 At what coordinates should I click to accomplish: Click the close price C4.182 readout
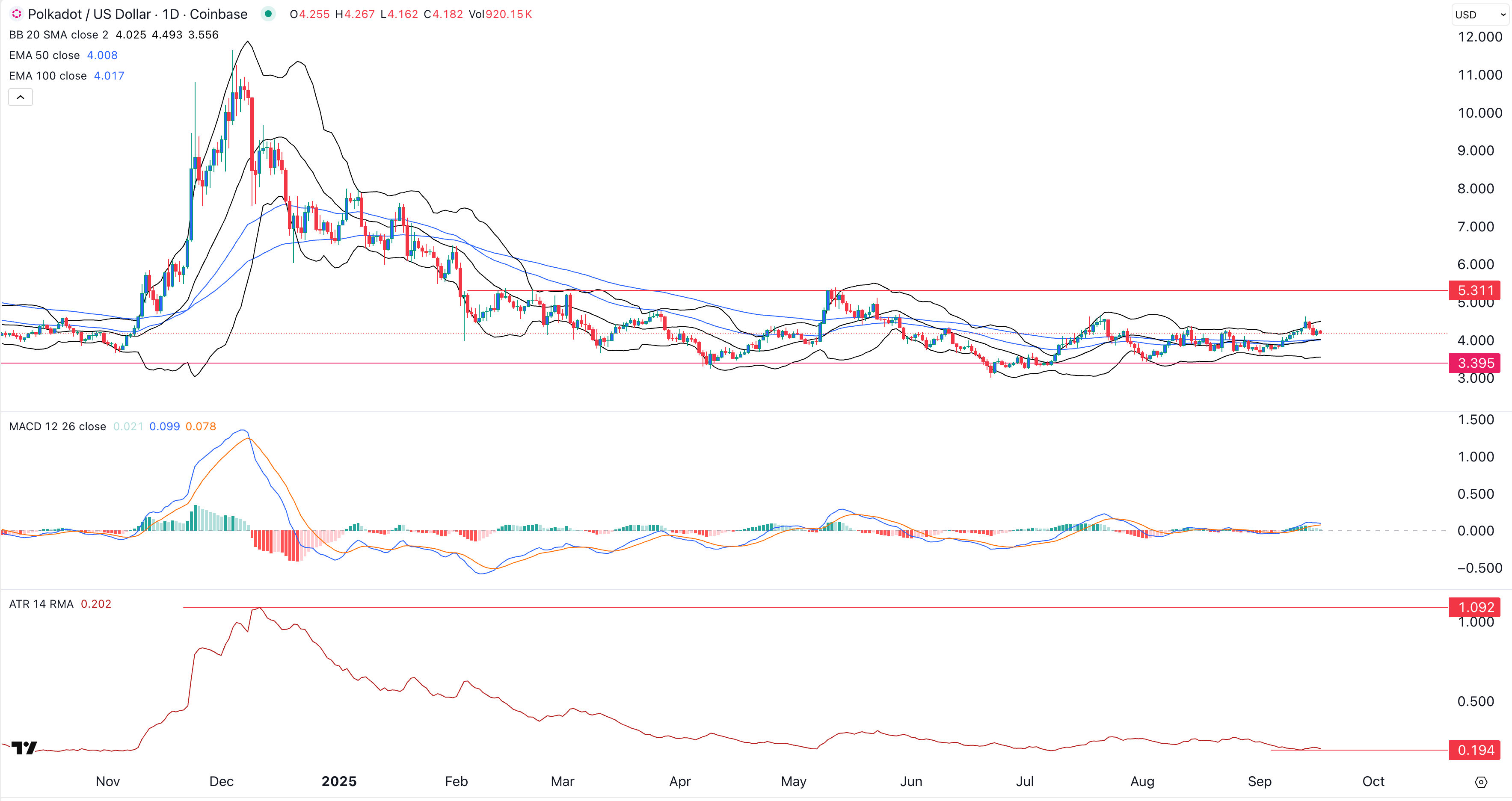443,14
